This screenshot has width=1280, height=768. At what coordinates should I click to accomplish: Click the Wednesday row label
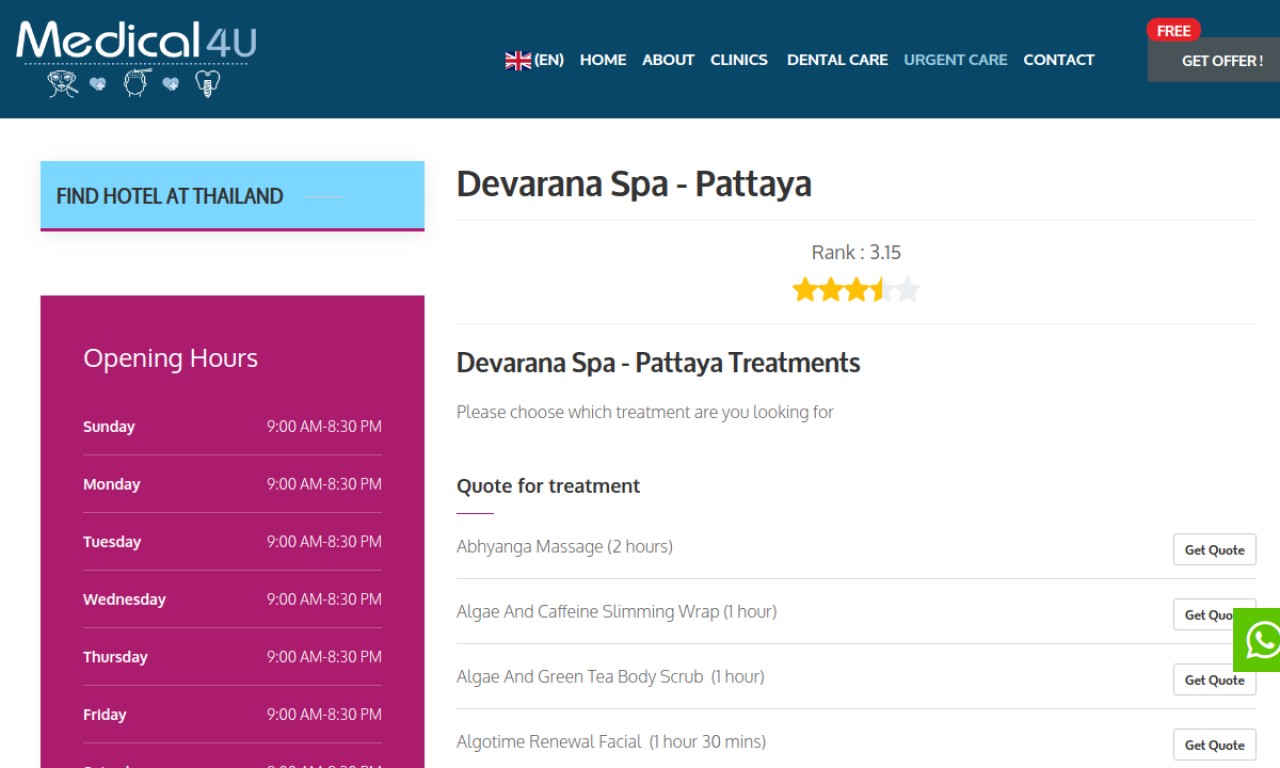[x=124, y=600]
